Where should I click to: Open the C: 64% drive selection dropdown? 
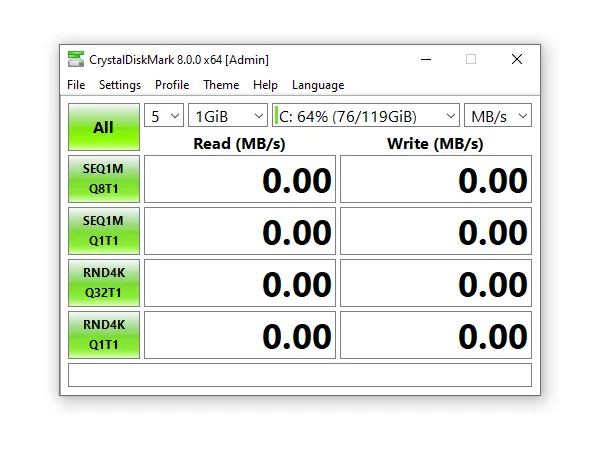coord(366,116)
